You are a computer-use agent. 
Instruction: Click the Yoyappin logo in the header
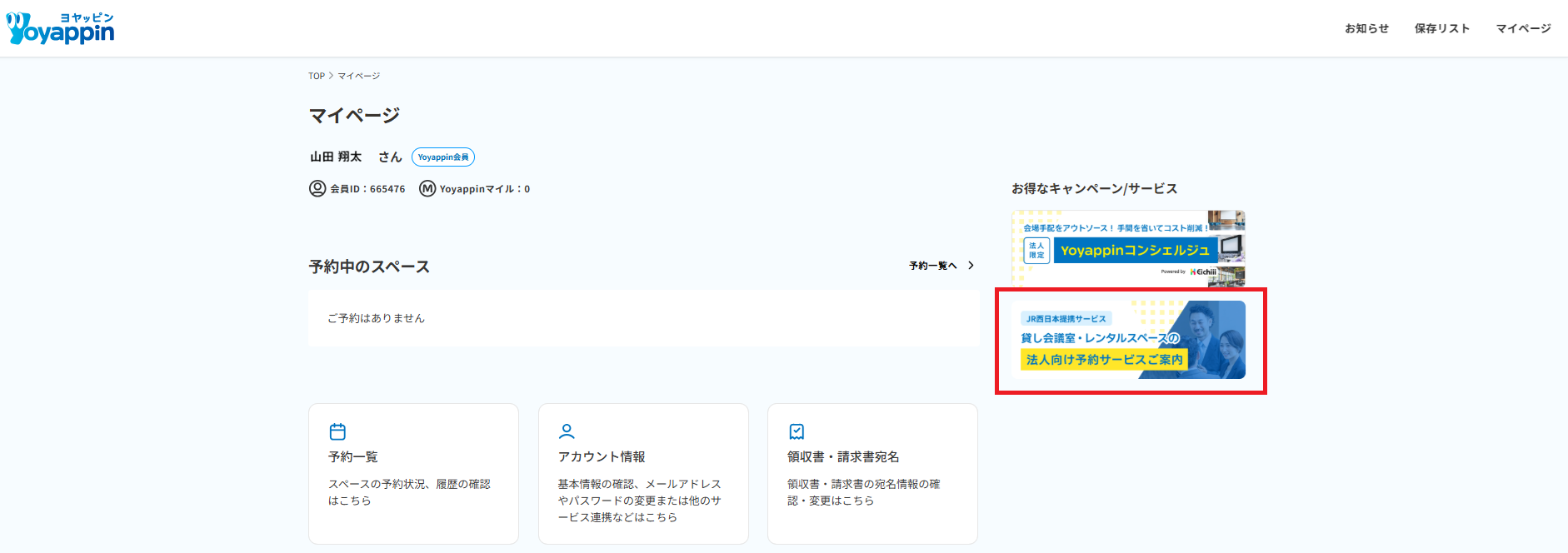click(60, 28)
